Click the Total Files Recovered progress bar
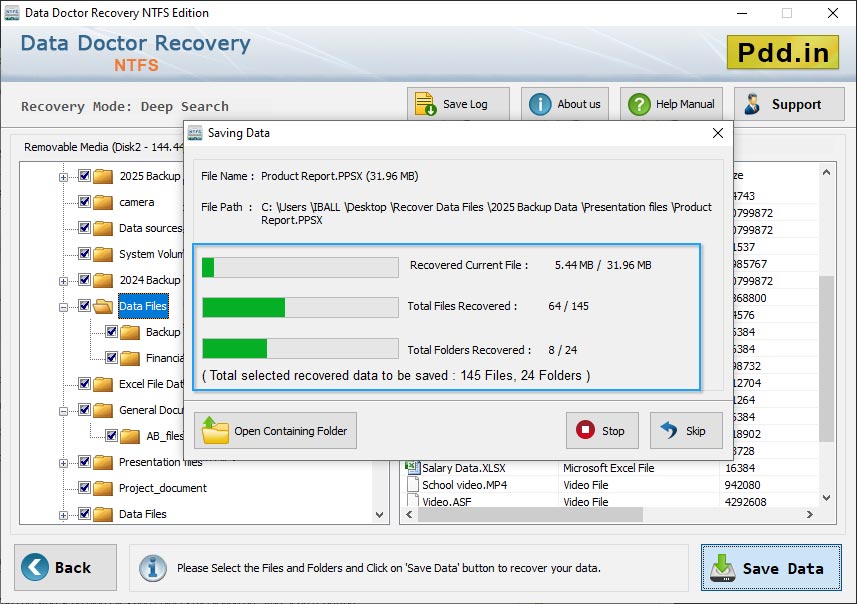857x604 pixels. tap(300, 307)
